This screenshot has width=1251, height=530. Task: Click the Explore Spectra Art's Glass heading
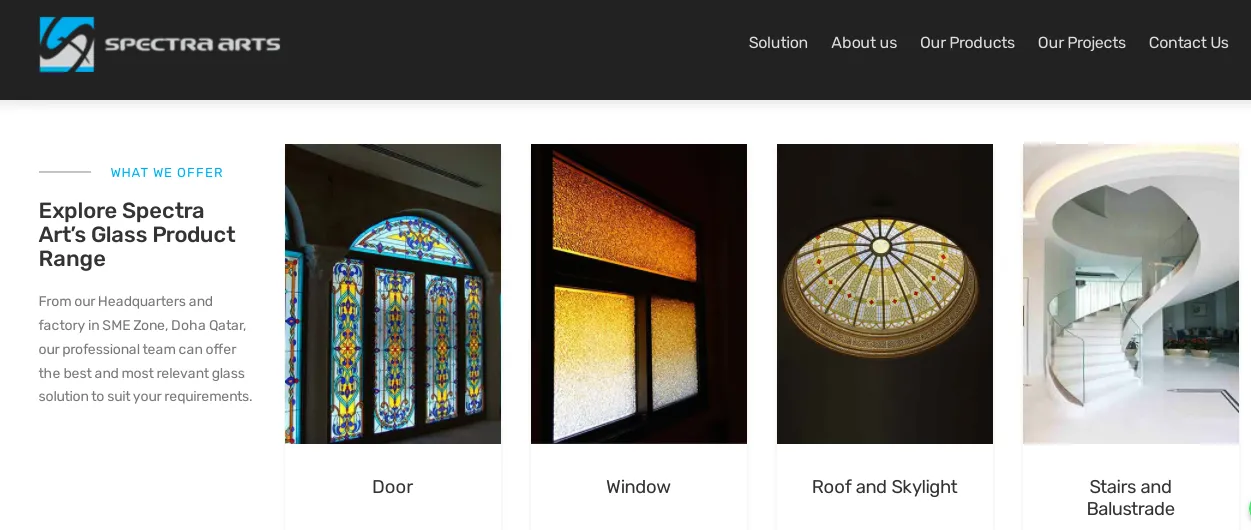pos(137,235)
